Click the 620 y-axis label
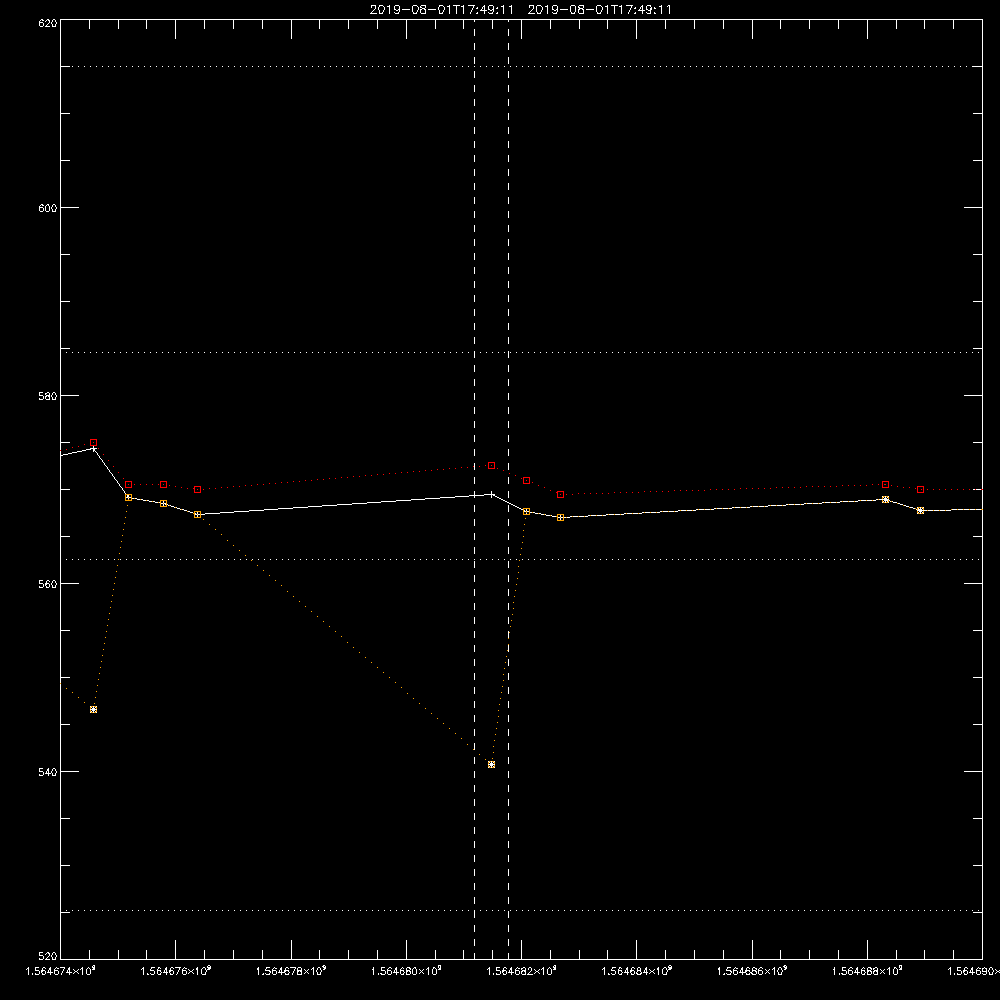Image resolution: width=1000 pixels, height=1000 pixels. point(48,23)
